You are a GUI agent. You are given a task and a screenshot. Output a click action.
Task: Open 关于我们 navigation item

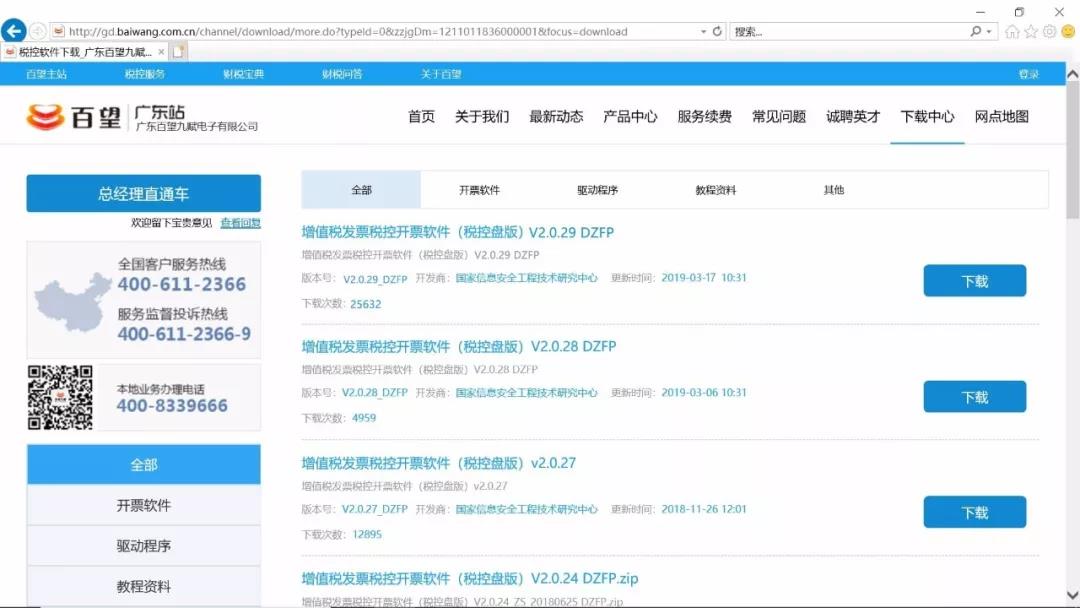point(482,117)
